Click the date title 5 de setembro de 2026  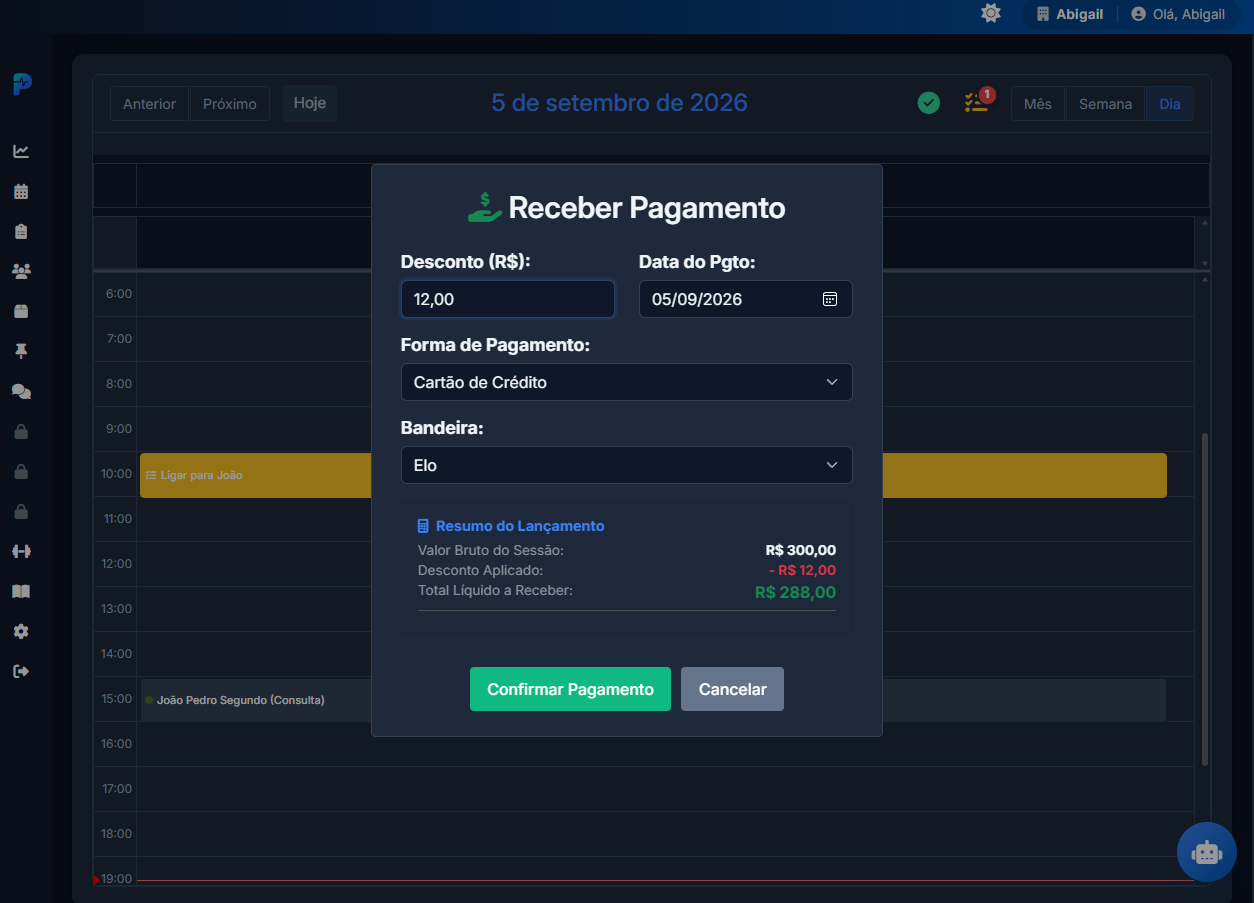click(x=619, y=103)
